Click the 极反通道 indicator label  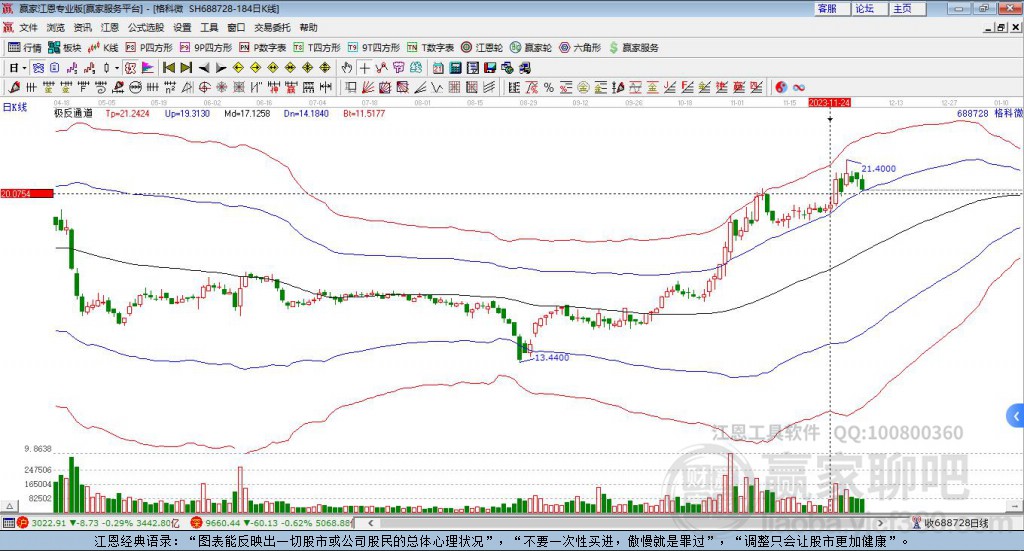[73, 114]
